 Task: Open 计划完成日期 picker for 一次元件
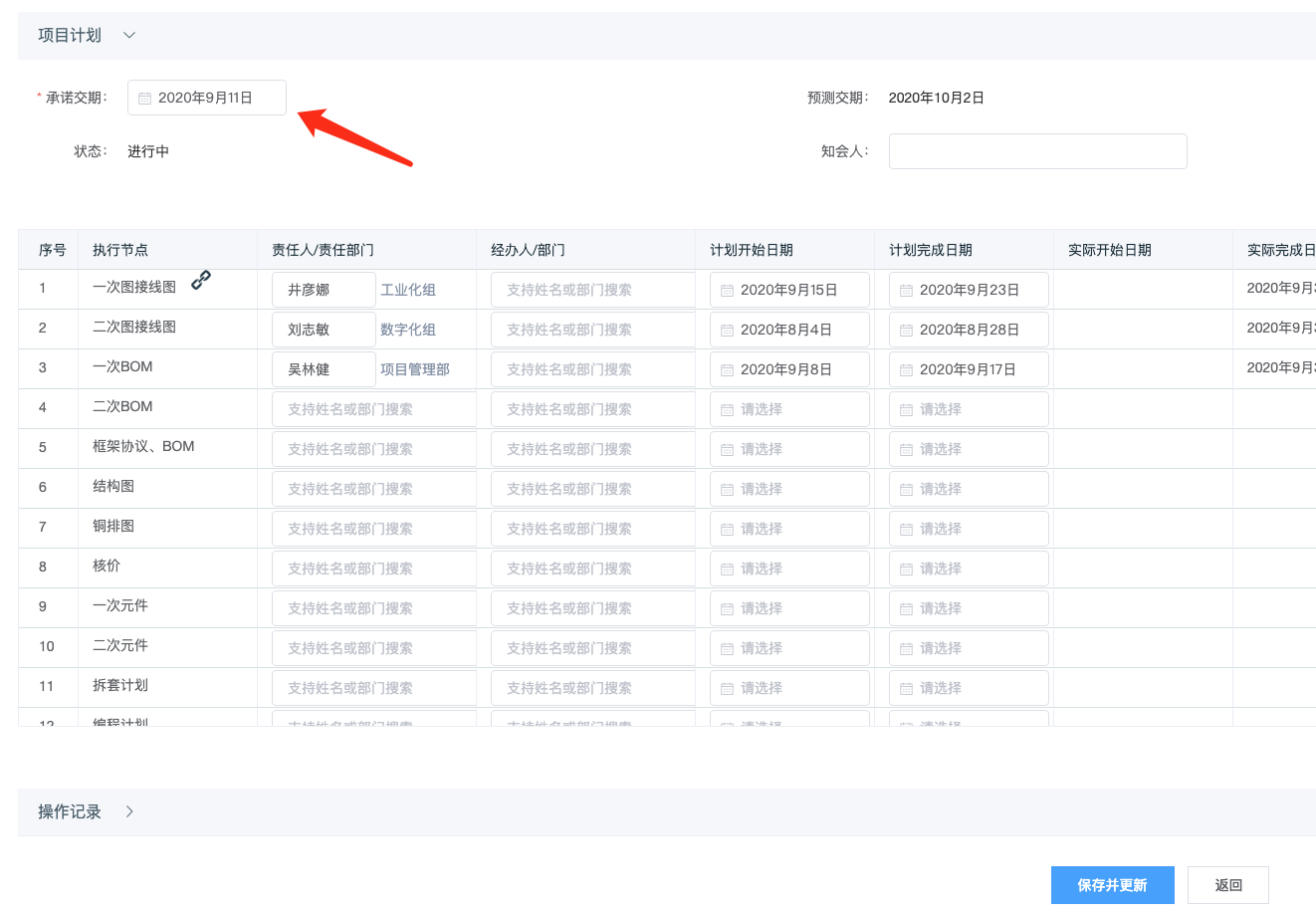coord(968,608)
